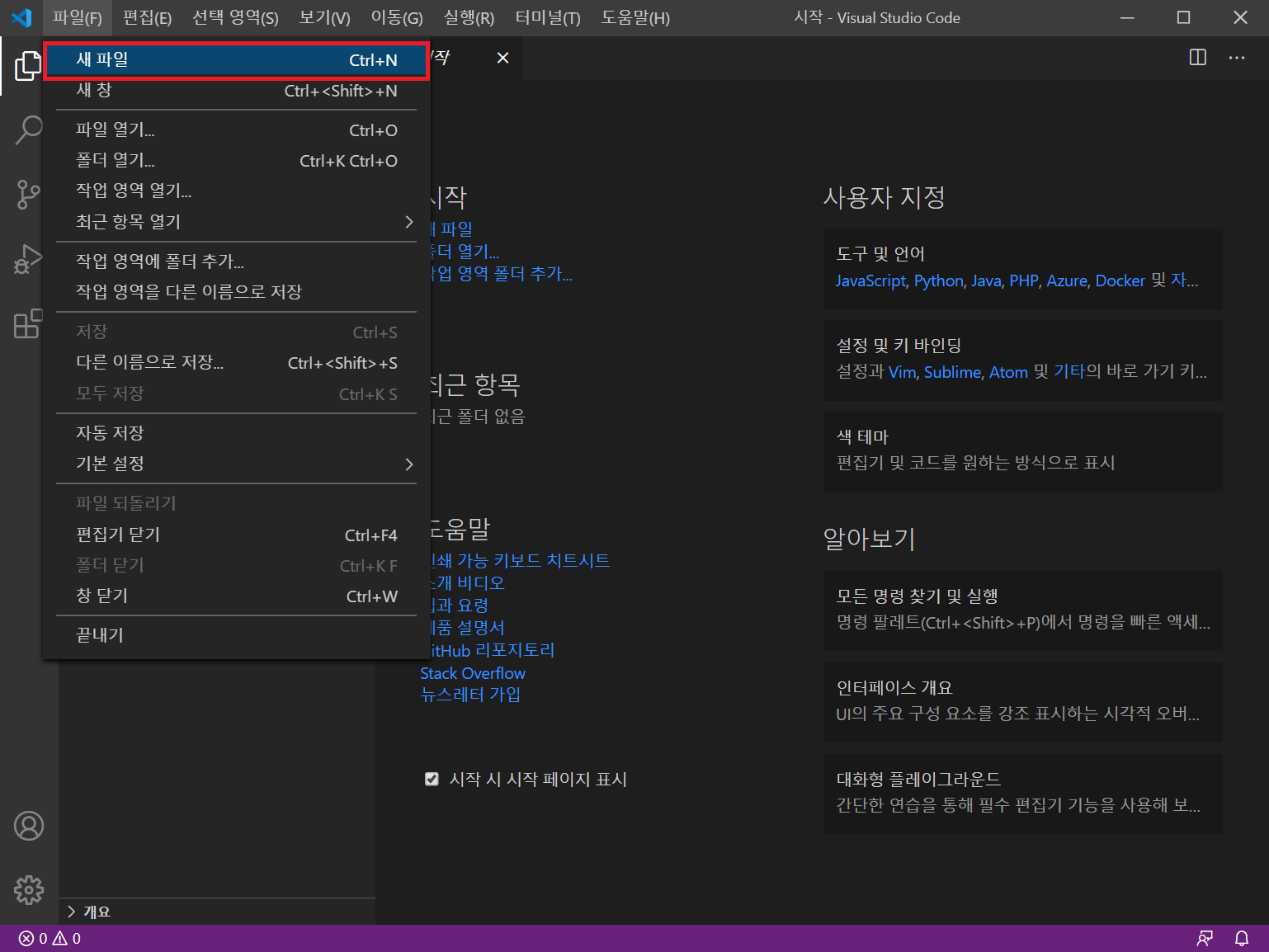The height and width of the screenshot is (952, 1269).
Task: Click the Java language link
Action: [x=986, y=280]
